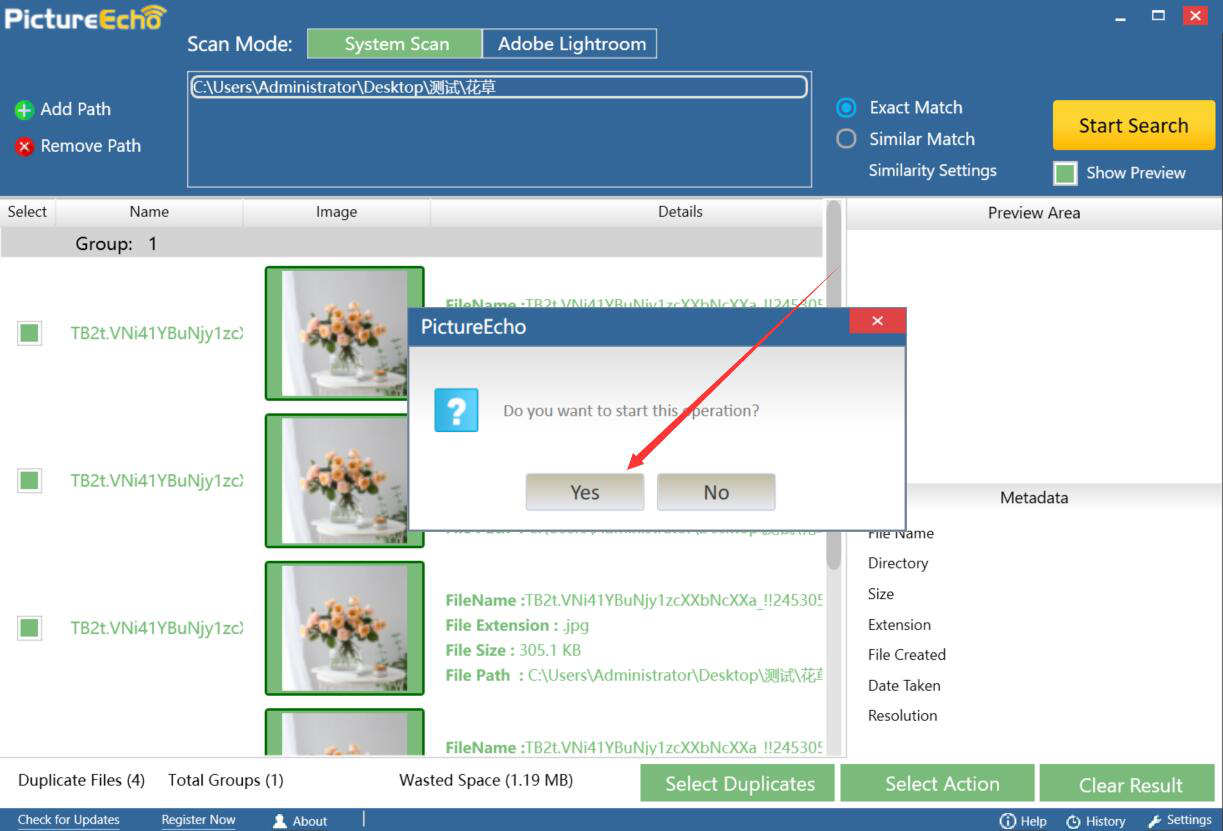Uncheck the second duplicate file checkbox
This screenshot has height=831, width=1223.
coord(29,481)
